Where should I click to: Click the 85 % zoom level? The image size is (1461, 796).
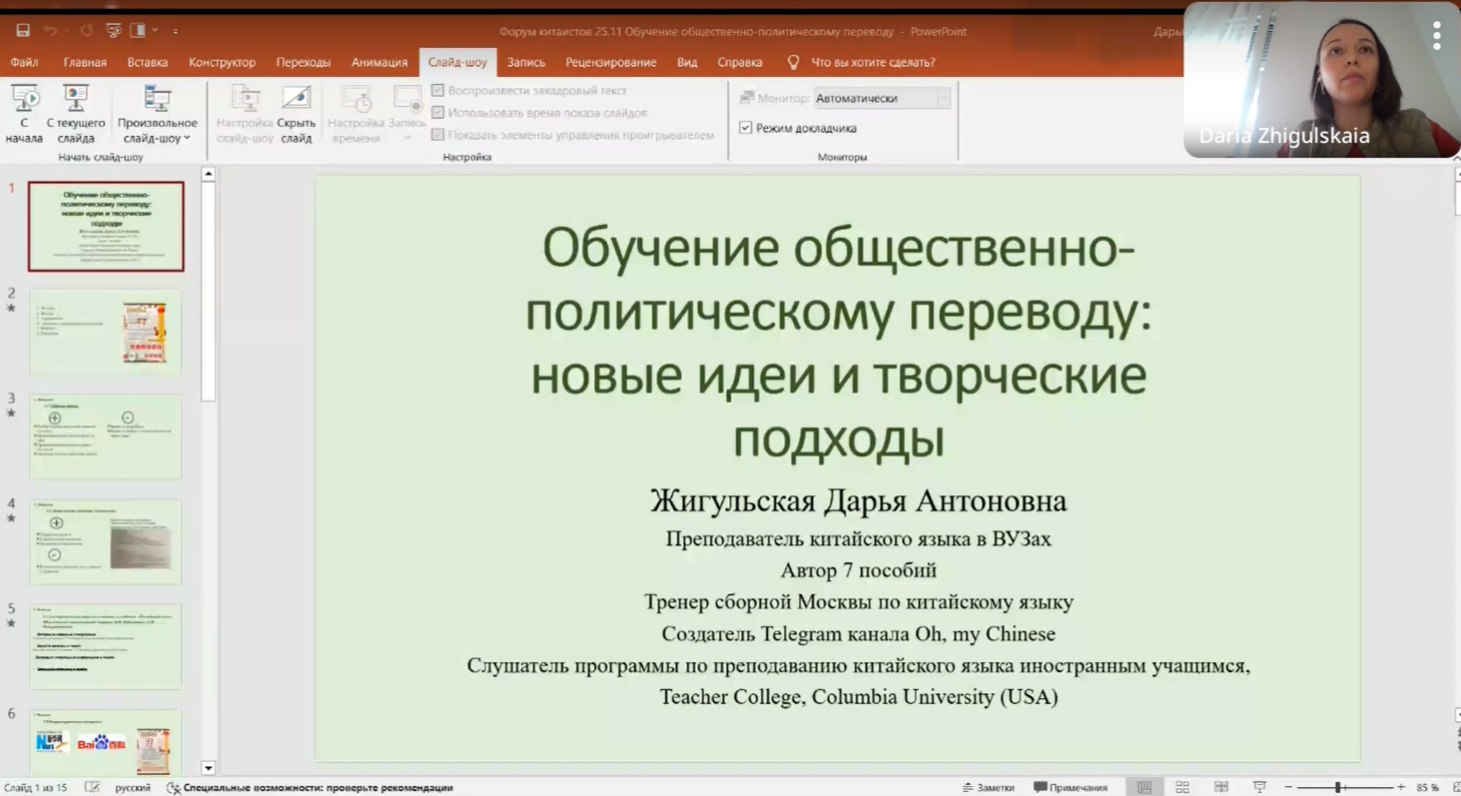[1428, 788]
